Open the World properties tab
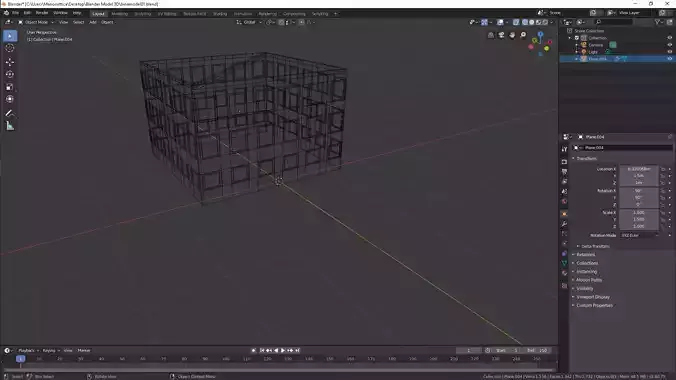 [564, 201]
